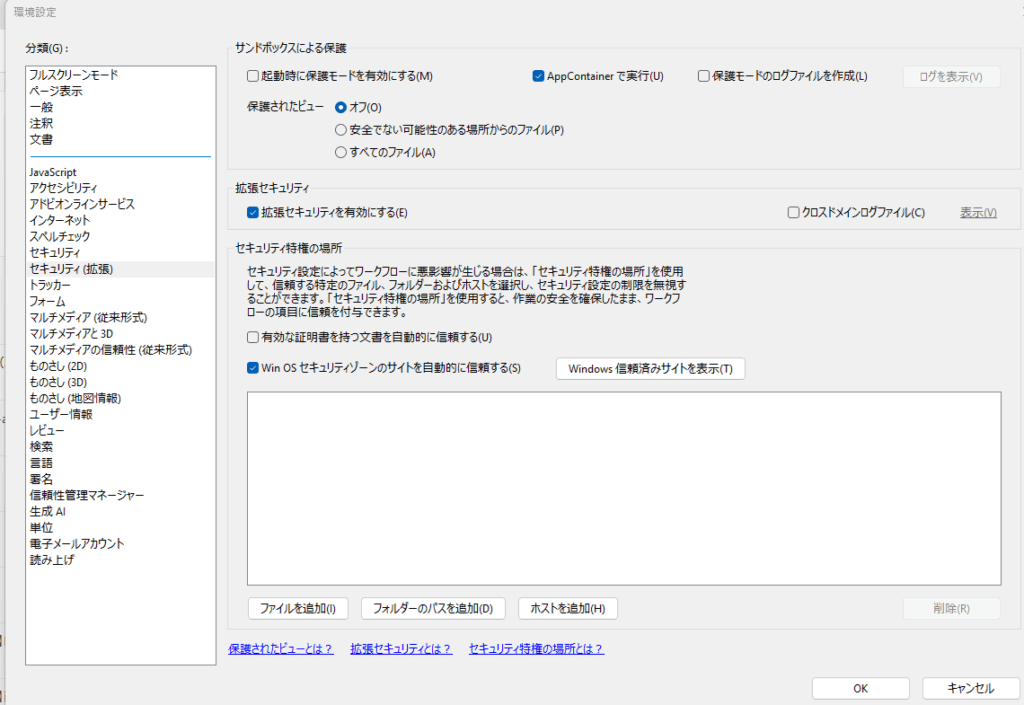This screenshot has height=705, width=1024.
Task: Open フルスクリーンモード preferences category
Action: (74, 75)
